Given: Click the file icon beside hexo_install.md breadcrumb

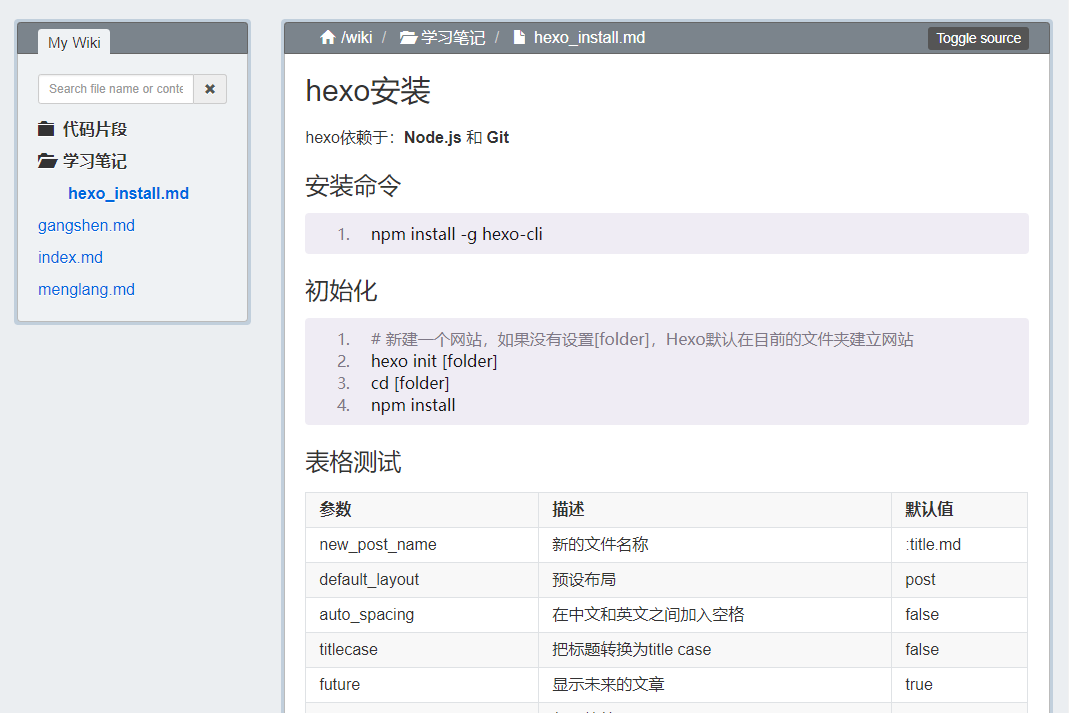Looking at the screenshot, I should point(519,37).
